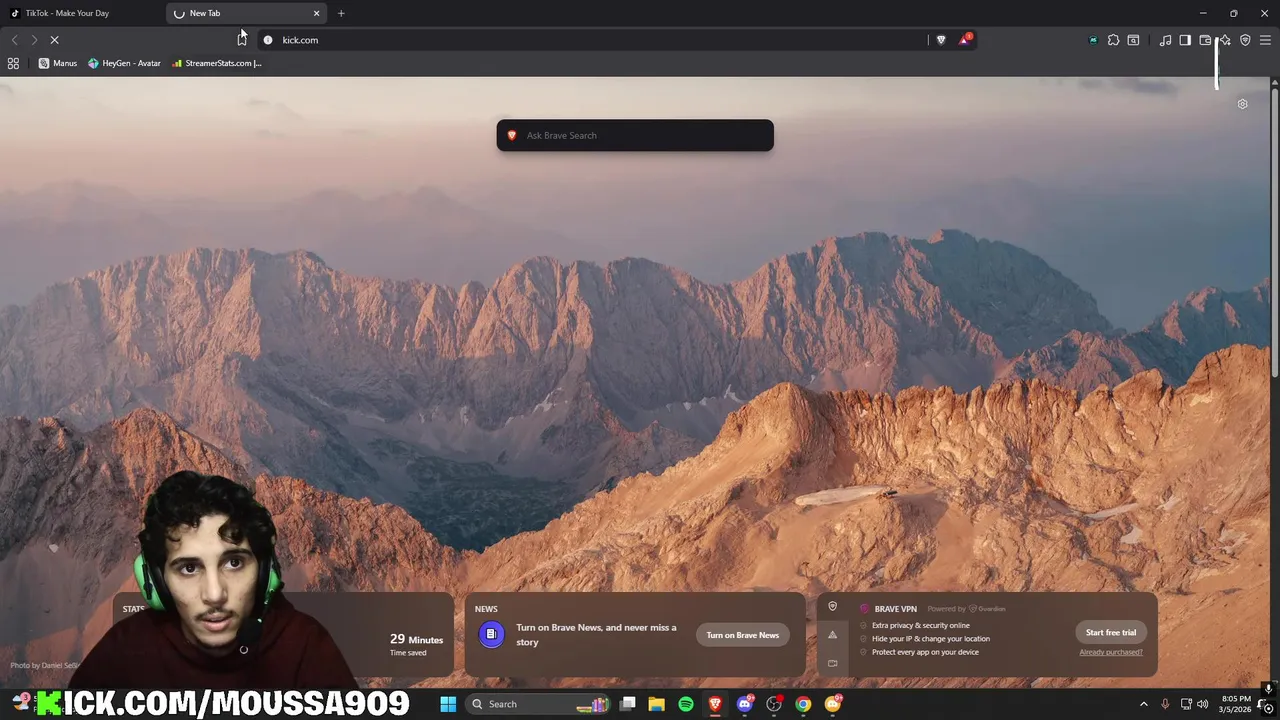The image size is (1280, 720).
Task: Select the New Tab browser tab
Action: [x=246, y=13]
